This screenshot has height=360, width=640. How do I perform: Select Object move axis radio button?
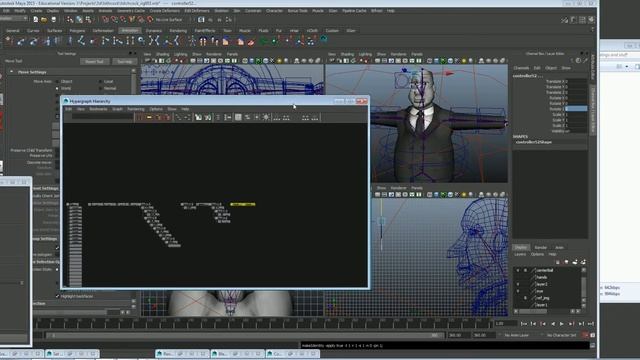[x=57, y=82]
